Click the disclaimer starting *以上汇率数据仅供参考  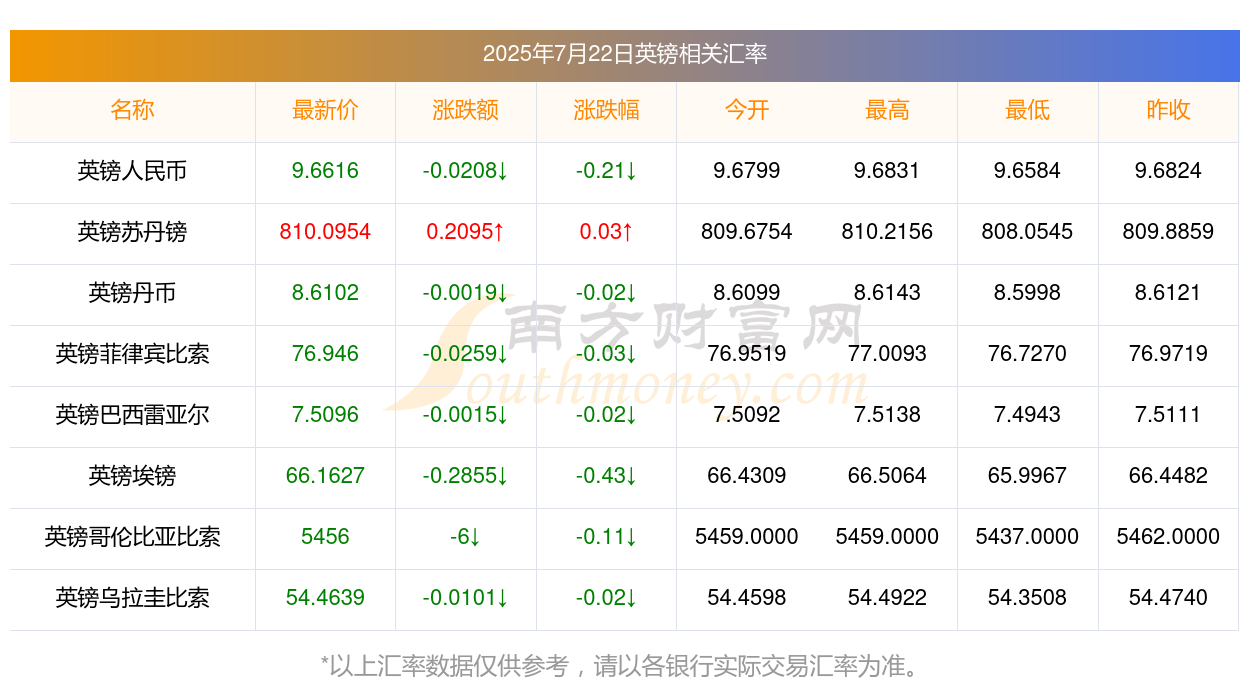tap(624, 666)
